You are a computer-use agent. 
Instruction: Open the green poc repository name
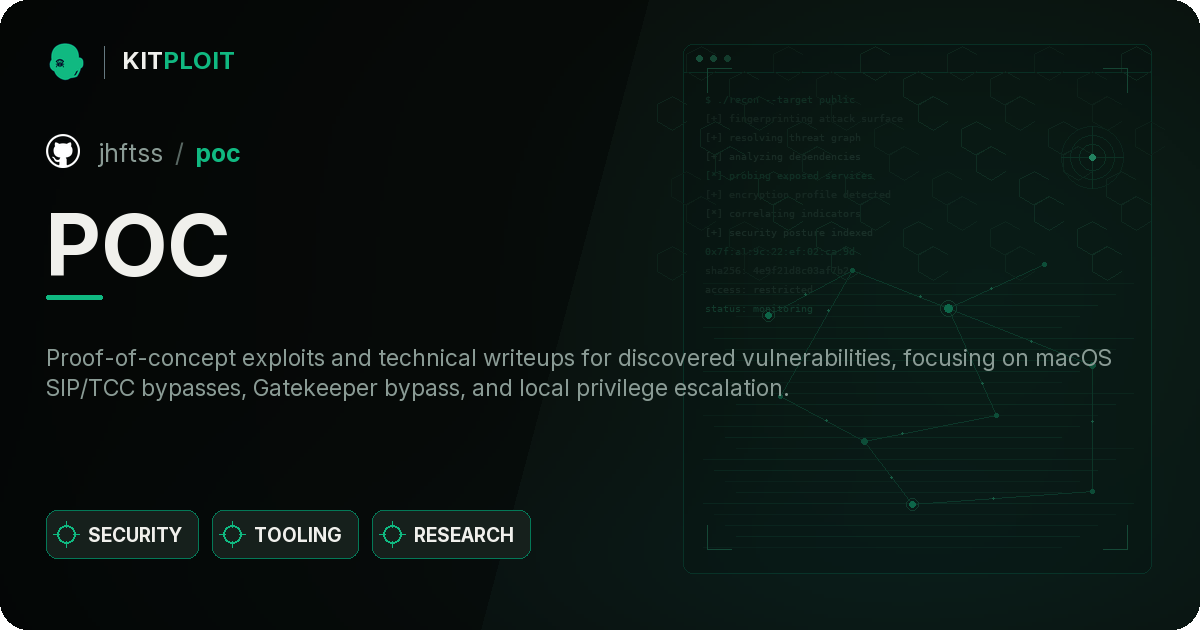click(x=218, y=154)
